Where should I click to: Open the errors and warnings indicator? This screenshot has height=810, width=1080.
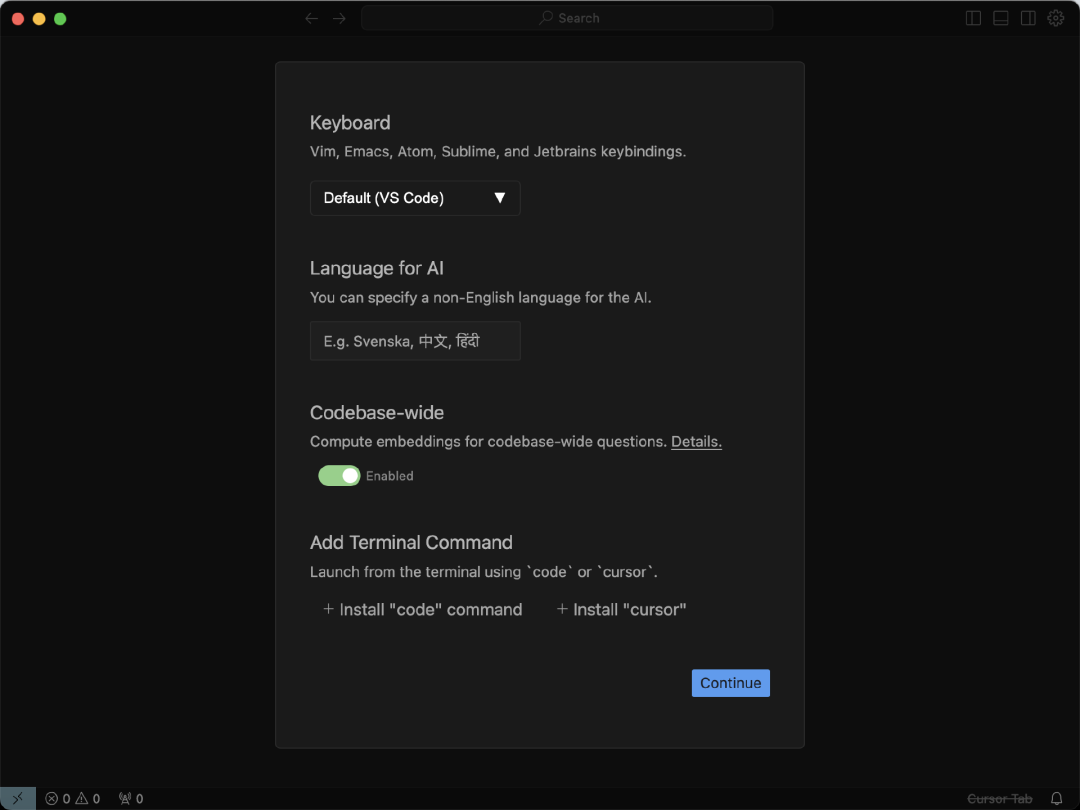73,798
